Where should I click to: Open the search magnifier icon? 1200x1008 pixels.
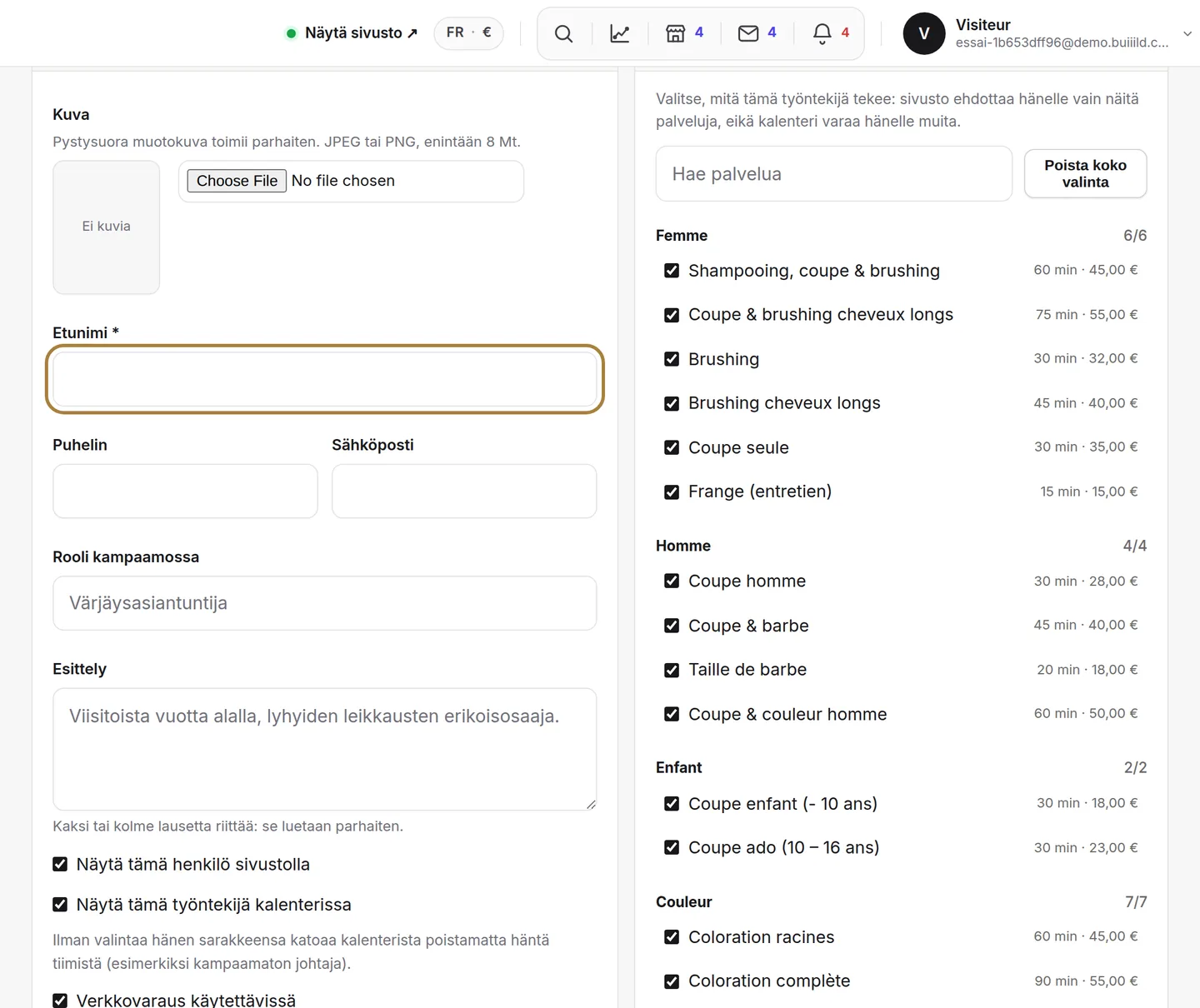click(564, 33)
